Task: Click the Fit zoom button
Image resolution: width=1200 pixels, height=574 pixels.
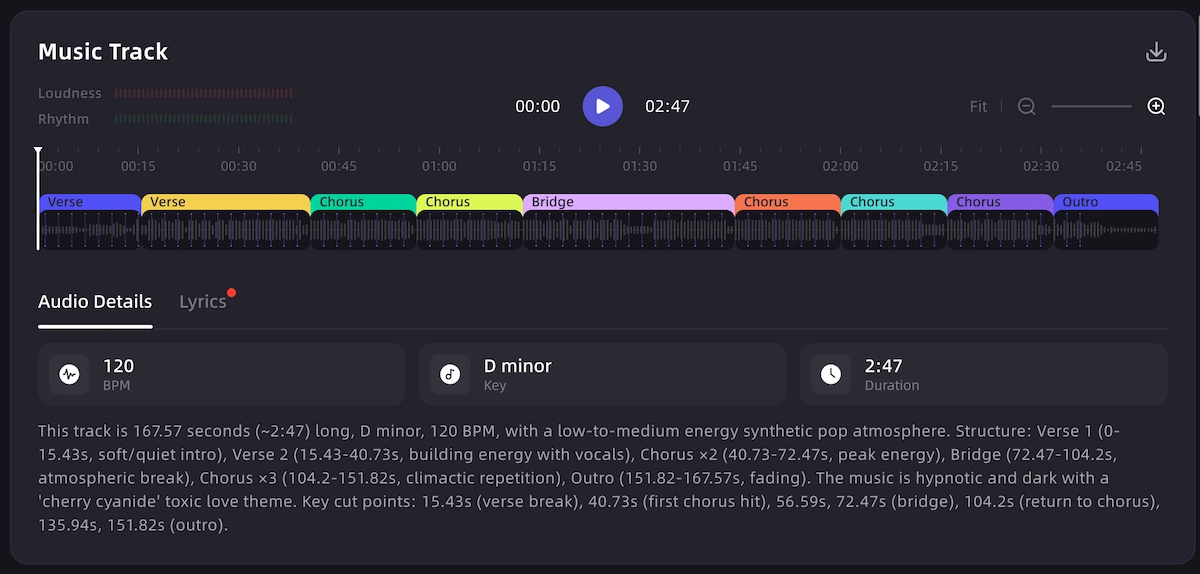Action: [978, 106]
